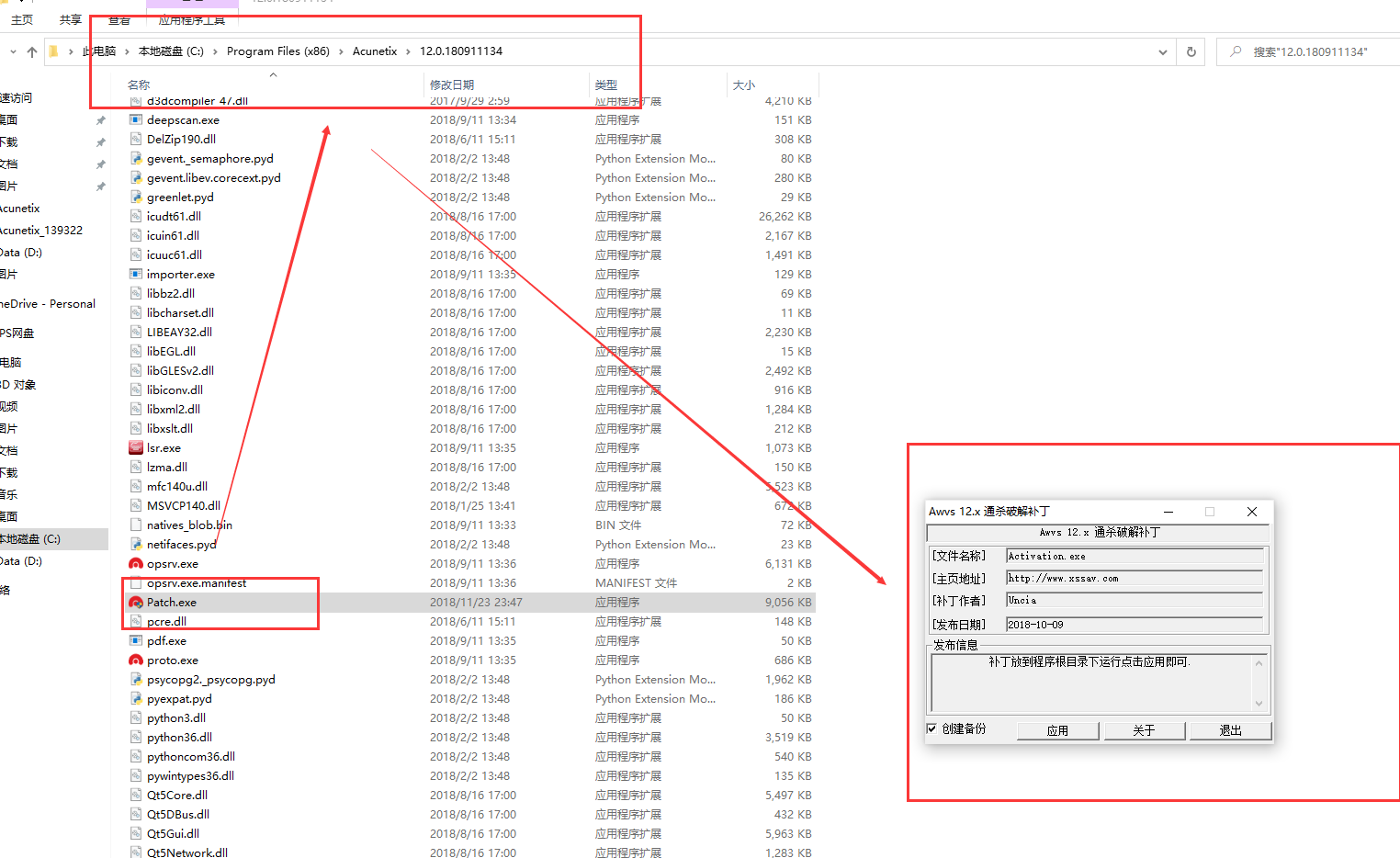Screen dimensions: 1400x858
Task: Sort files by 名称 column header
Action: [138, 85]
